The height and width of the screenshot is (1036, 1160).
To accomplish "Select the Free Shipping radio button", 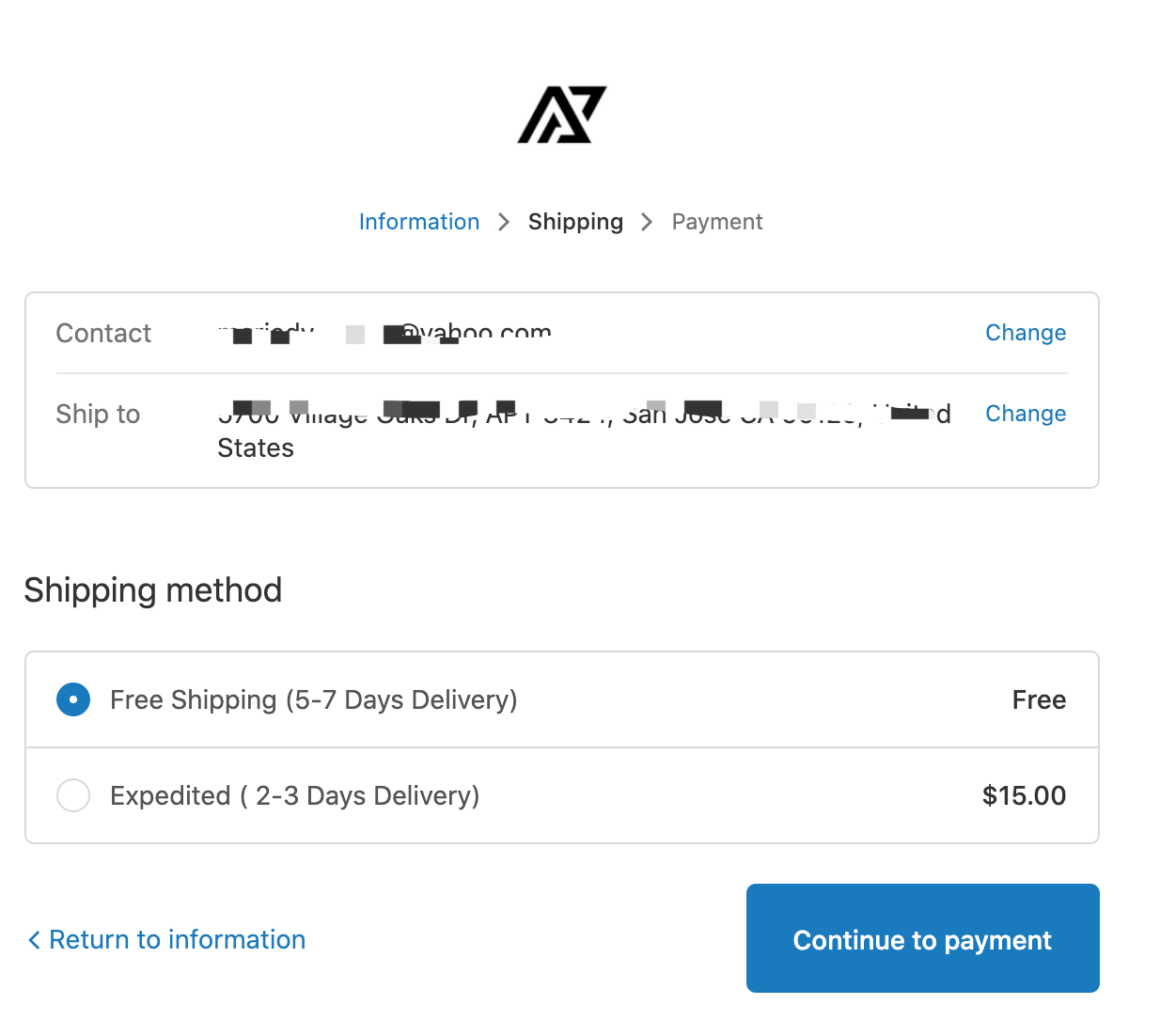I will coord(73,699).
